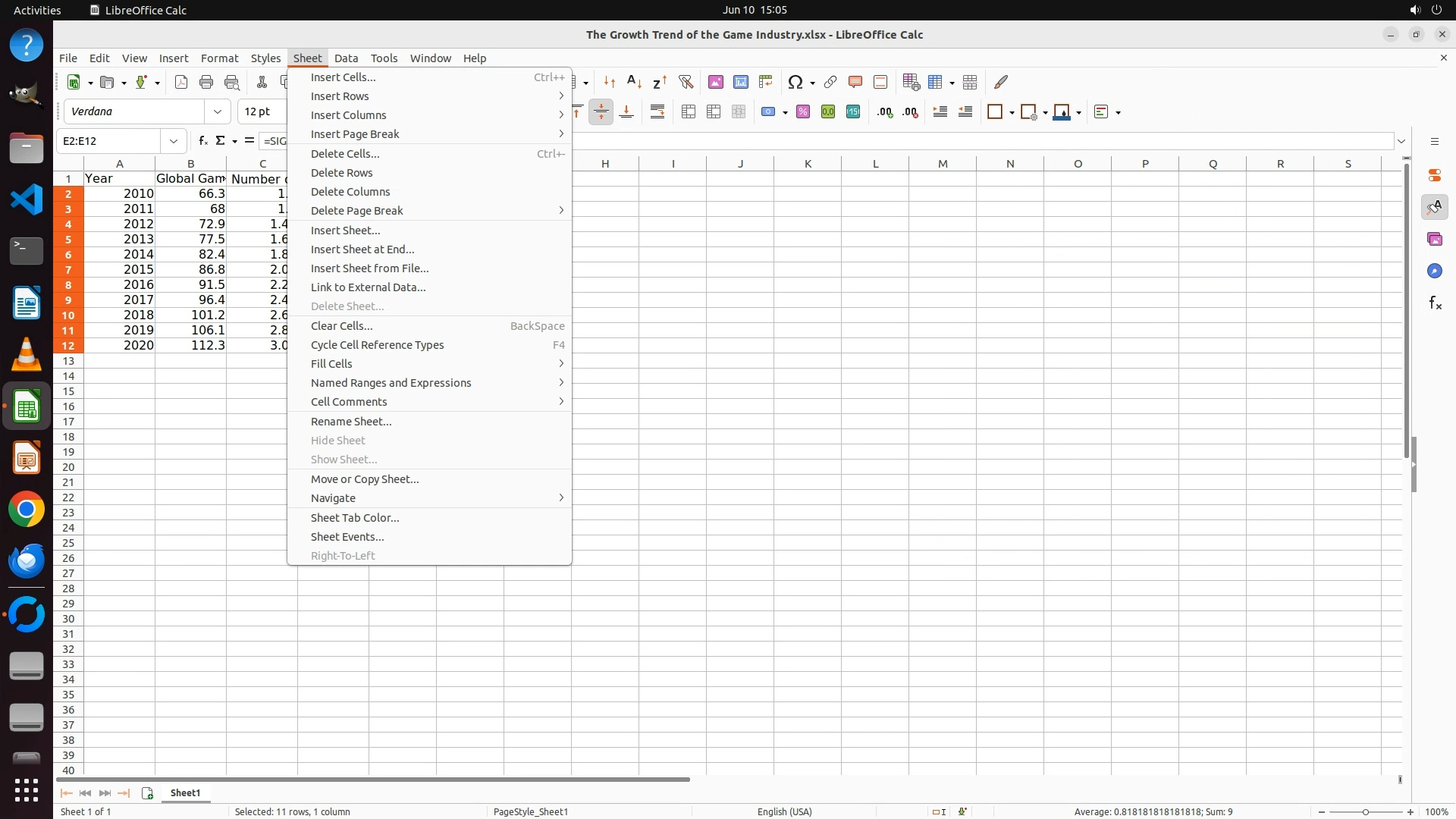Viewport: 1456px width, 819px height.
Task: Choose Rename Sheet from the menu
Action: click(x=351, y=422)
